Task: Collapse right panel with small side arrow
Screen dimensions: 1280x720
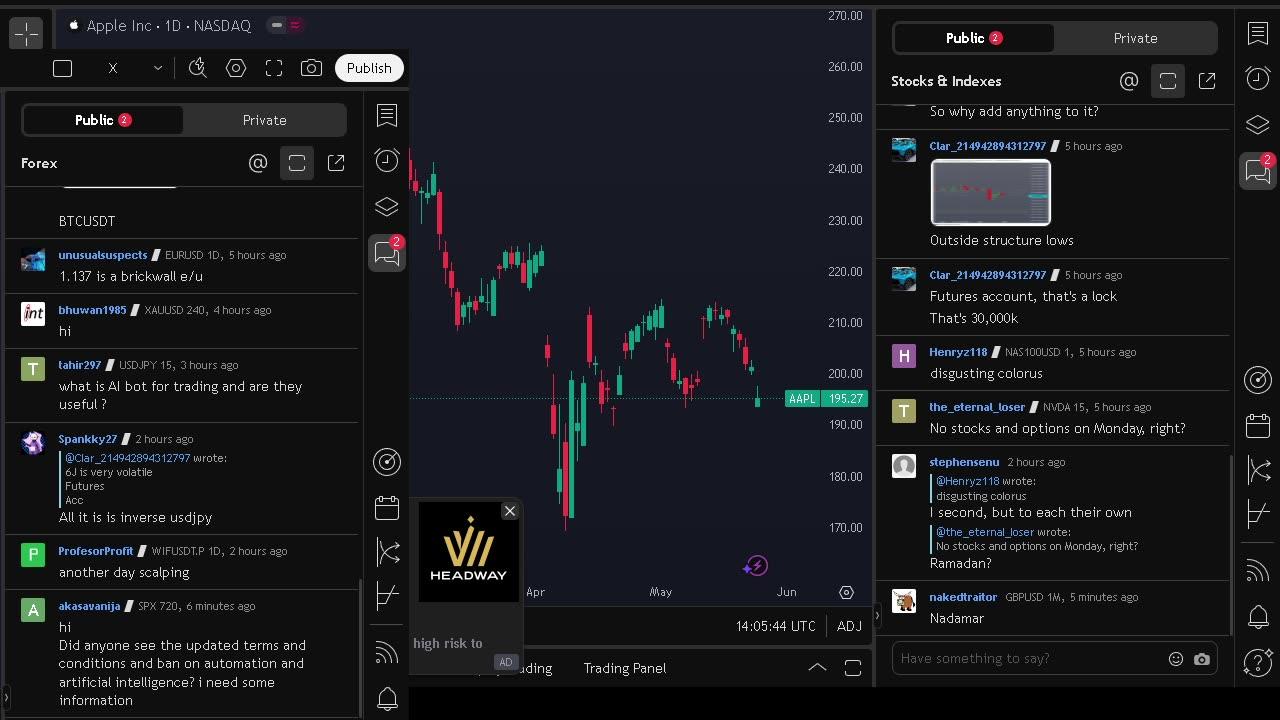Action: tap(877, 615)
